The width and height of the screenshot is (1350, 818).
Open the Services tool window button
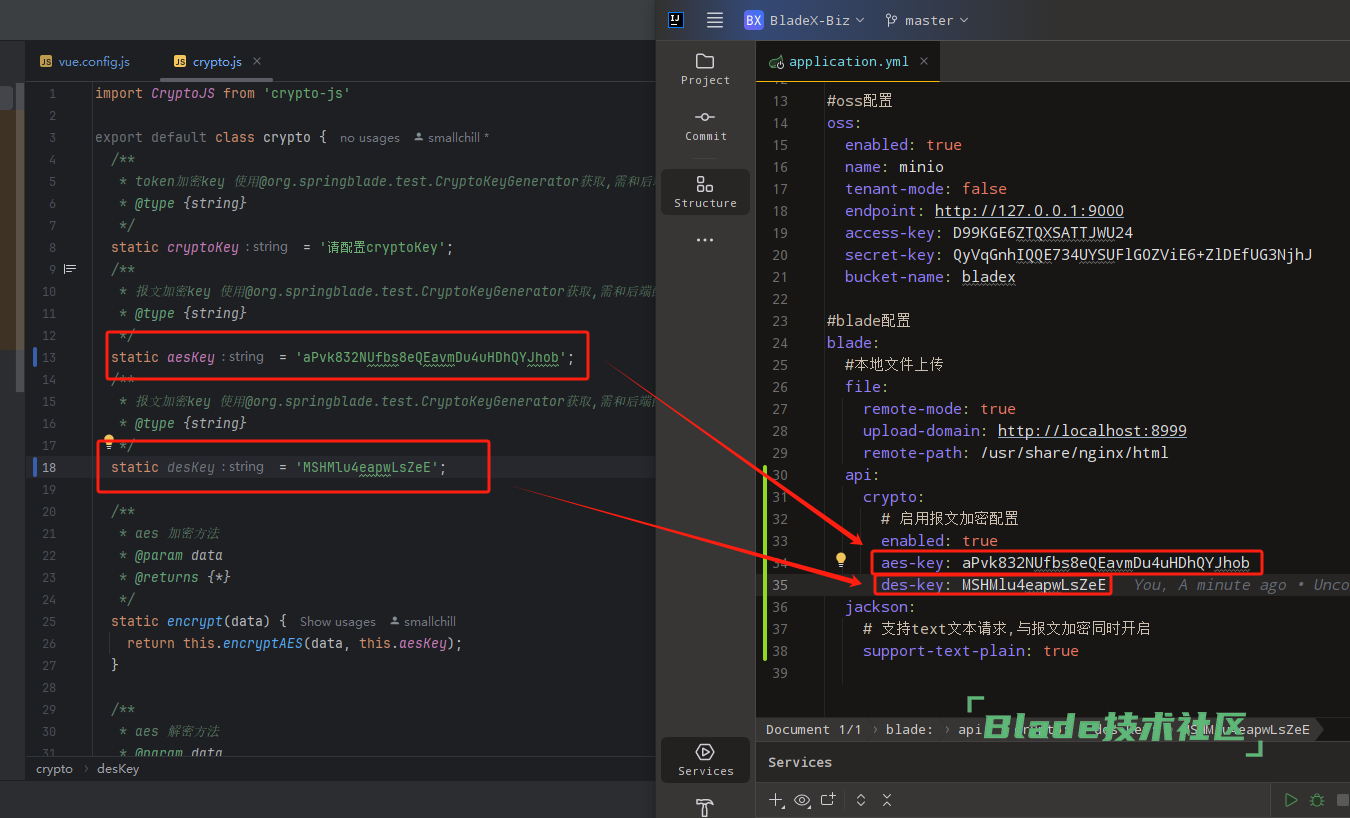[705, 760]
